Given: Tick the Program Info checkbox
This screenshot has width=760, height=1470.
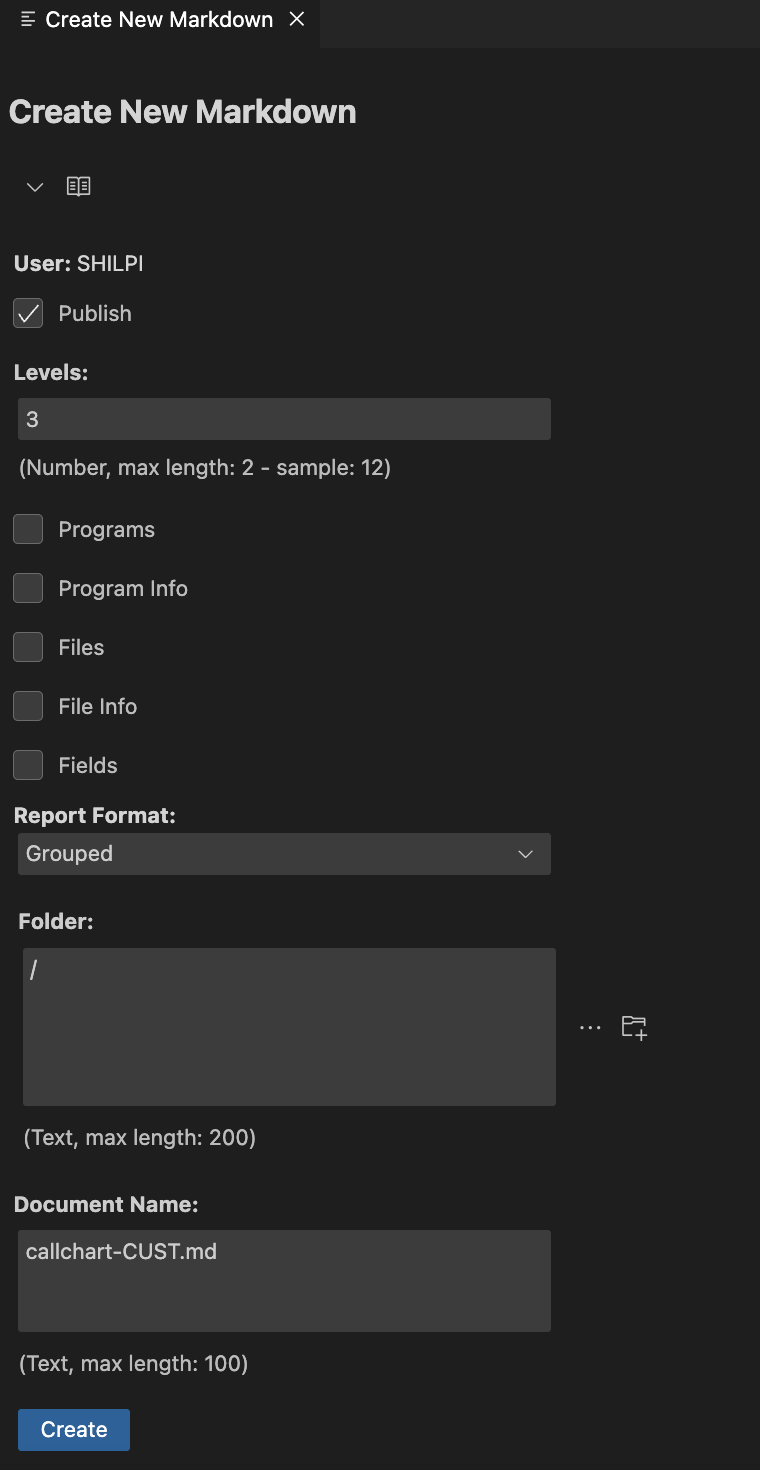Looking at the screenshot, I should point(28,588).
